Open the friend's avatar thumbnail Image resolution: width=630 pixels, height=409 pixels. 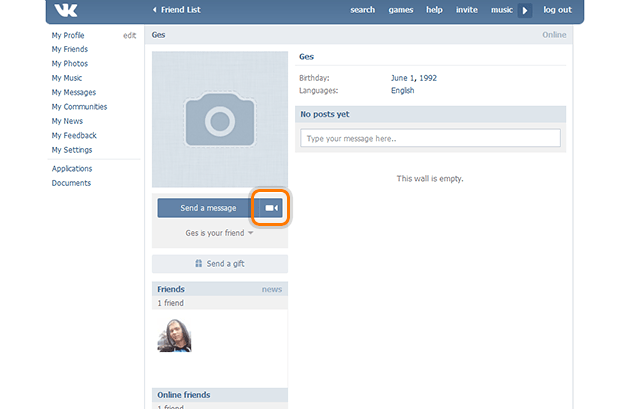pos(174,335)
